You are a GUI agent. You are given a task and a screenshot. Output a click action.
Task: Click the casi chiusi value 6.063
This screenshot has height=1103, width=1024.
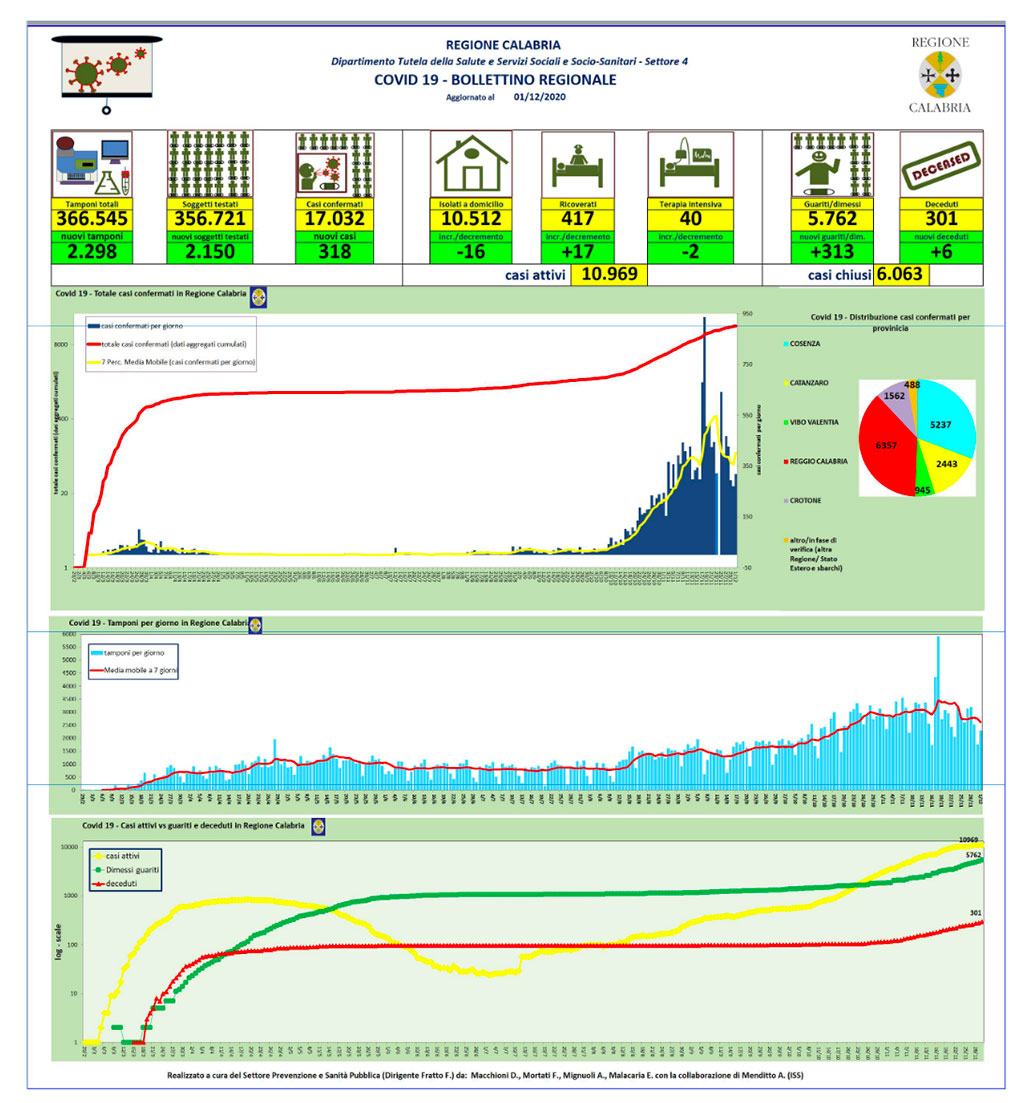[900, 274]
